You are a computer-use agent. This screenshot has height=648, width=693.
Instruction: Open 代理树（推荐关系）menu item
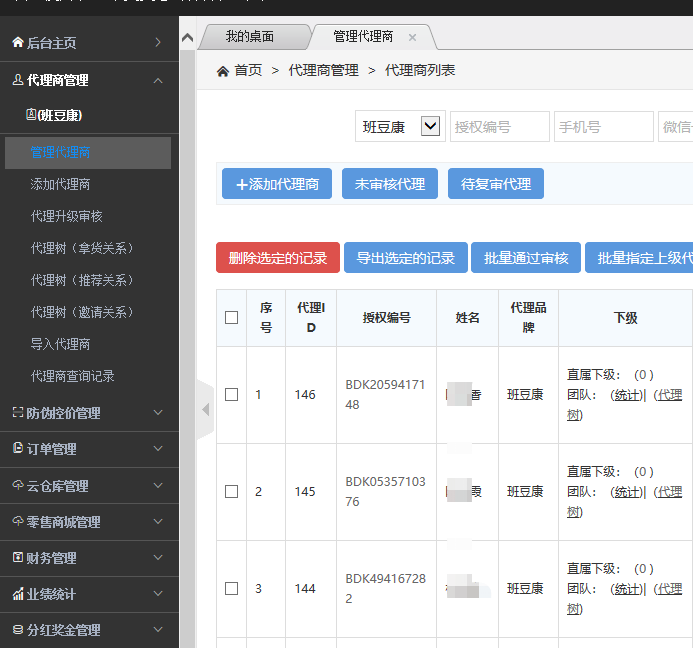tap(82, 280)
